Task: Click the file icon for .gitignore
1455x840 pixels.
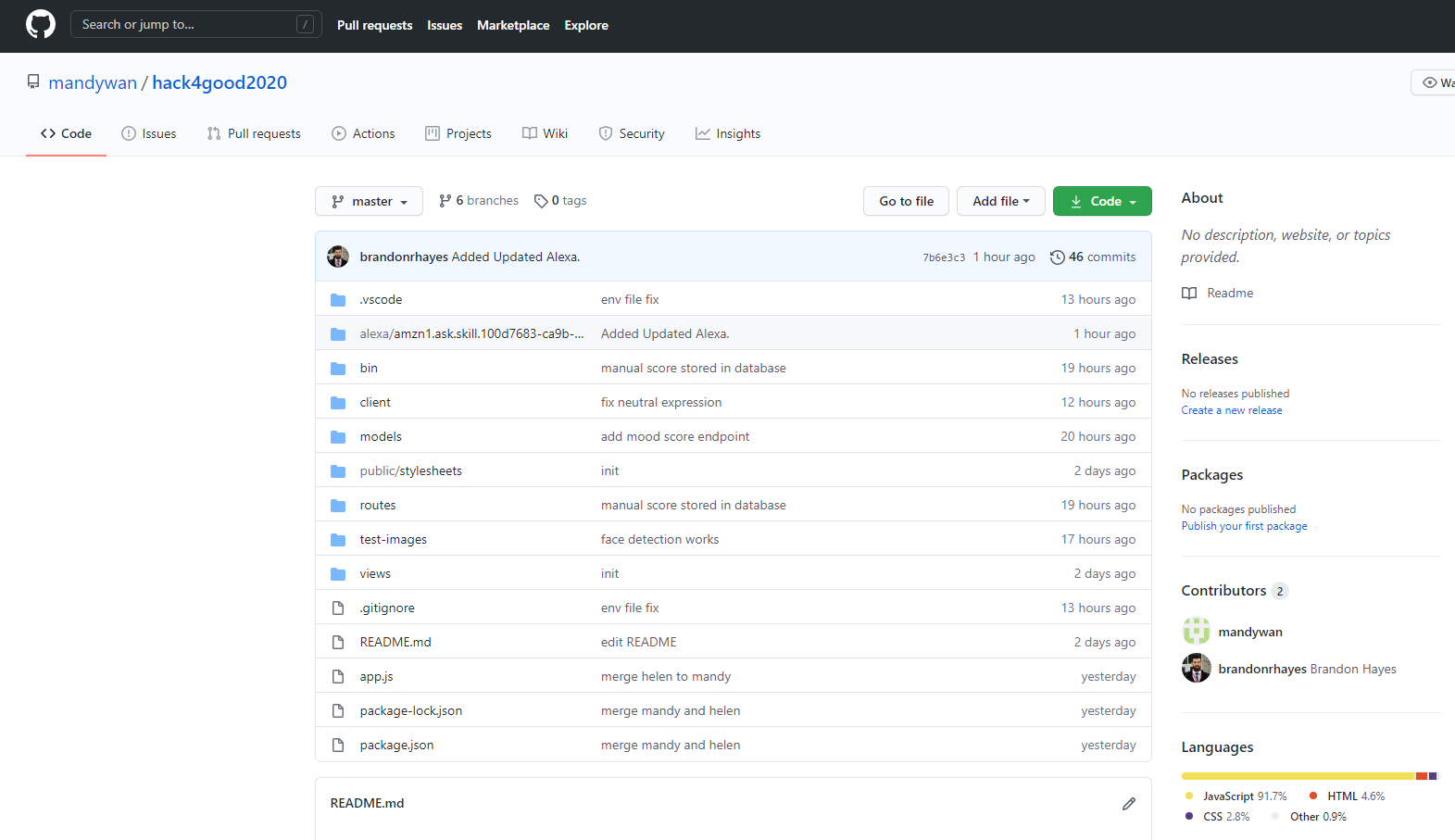Action: tap(338, 608)
